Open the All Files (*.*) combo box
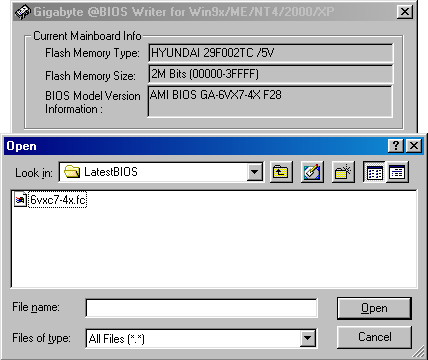 click(201, 339)
